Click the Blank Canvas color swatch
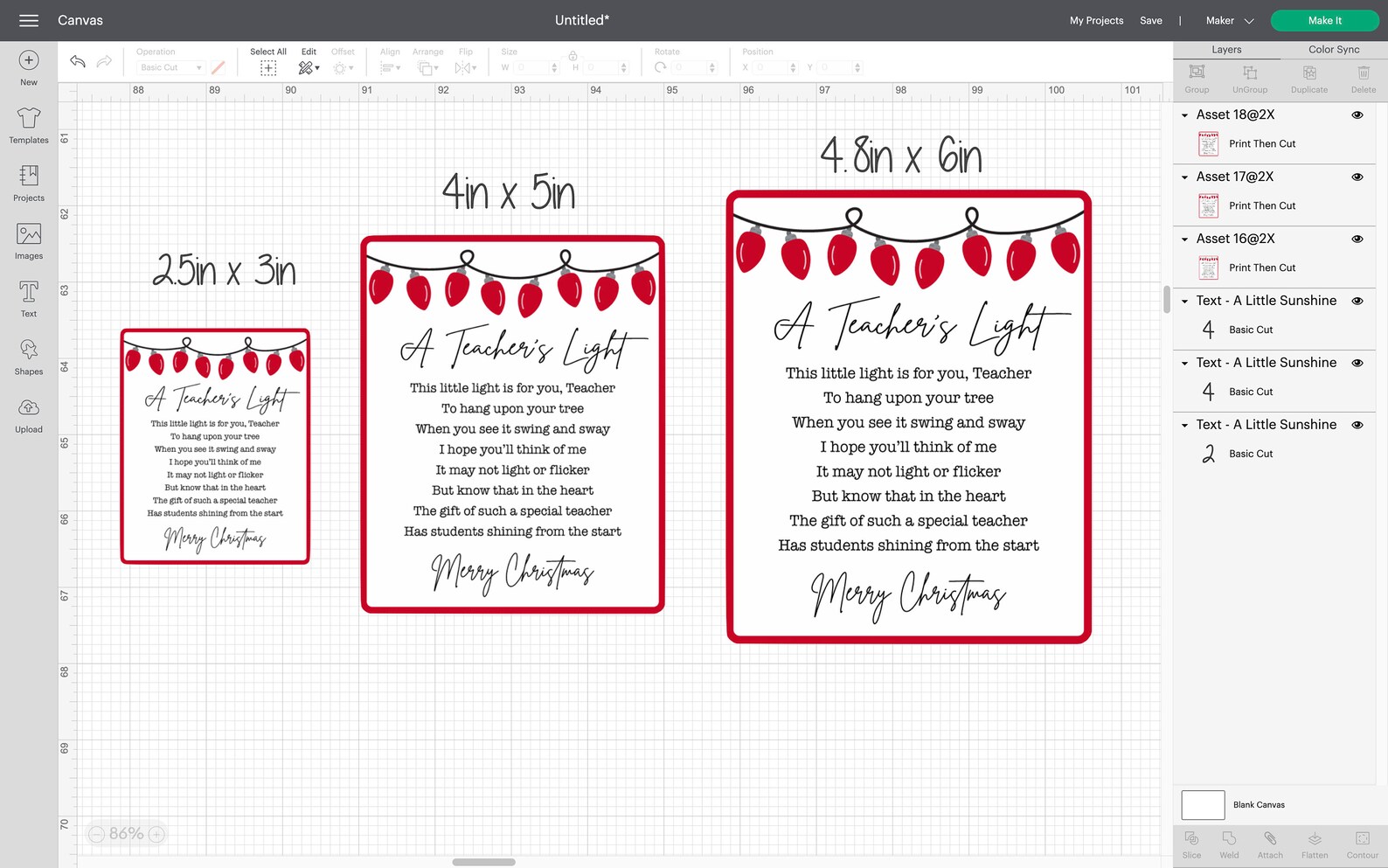The image size is (1388, 868). click(x=1203, y=805)
